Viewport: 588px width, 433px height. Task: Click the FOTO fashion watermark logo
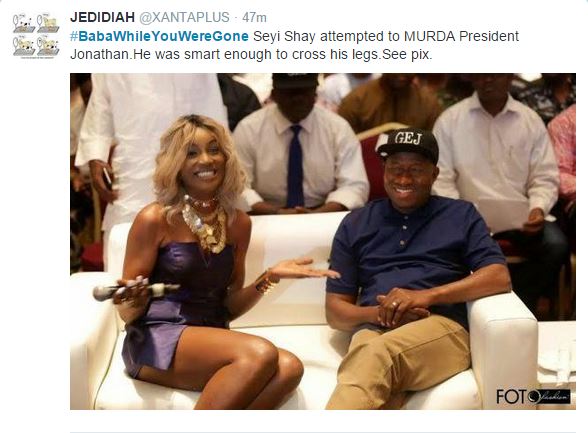(x=533, y=396)
